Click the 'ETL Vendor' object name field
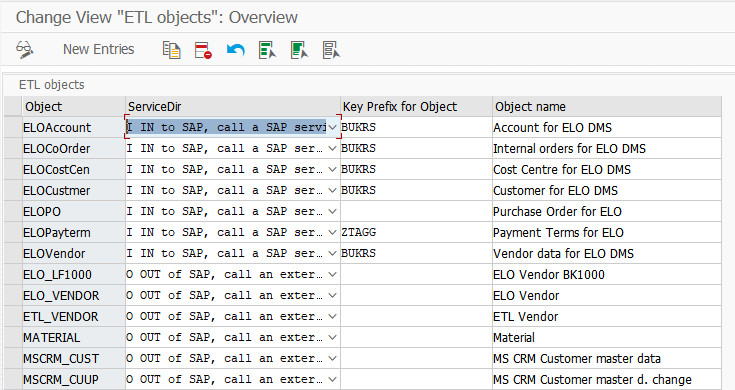 [x=607, y=316]
